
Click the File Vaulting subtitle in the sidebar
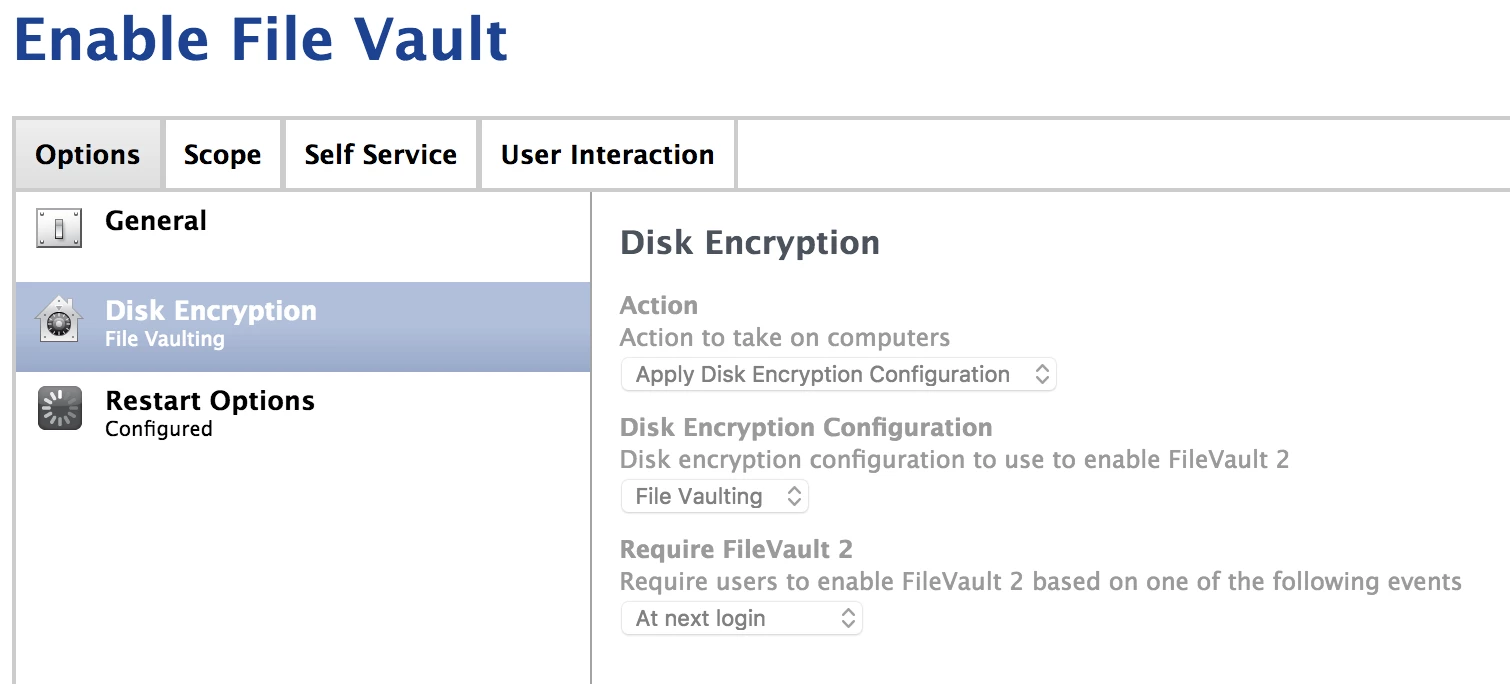pyautogui.click(x=165, y=339)
